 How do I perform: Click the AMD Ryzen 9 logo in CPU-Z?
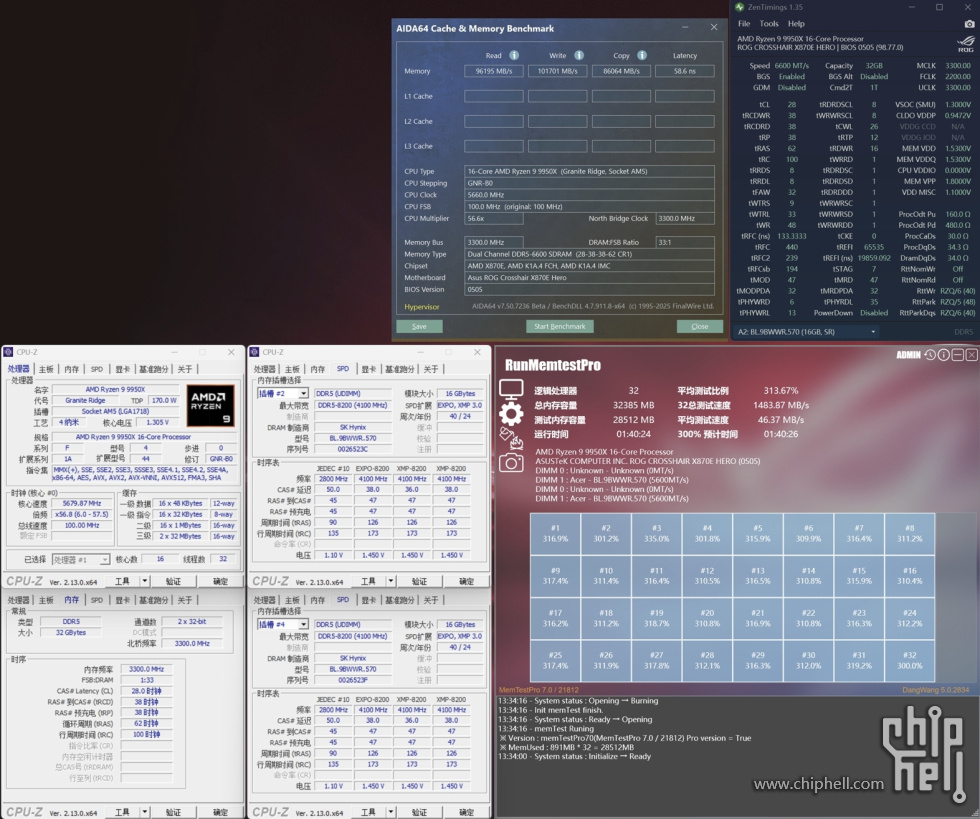tap(211, 405)
